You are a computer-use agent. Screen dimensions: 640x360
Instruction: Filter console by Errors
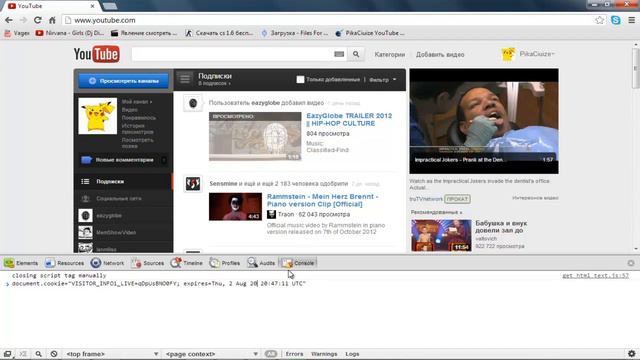pos(294,354)
